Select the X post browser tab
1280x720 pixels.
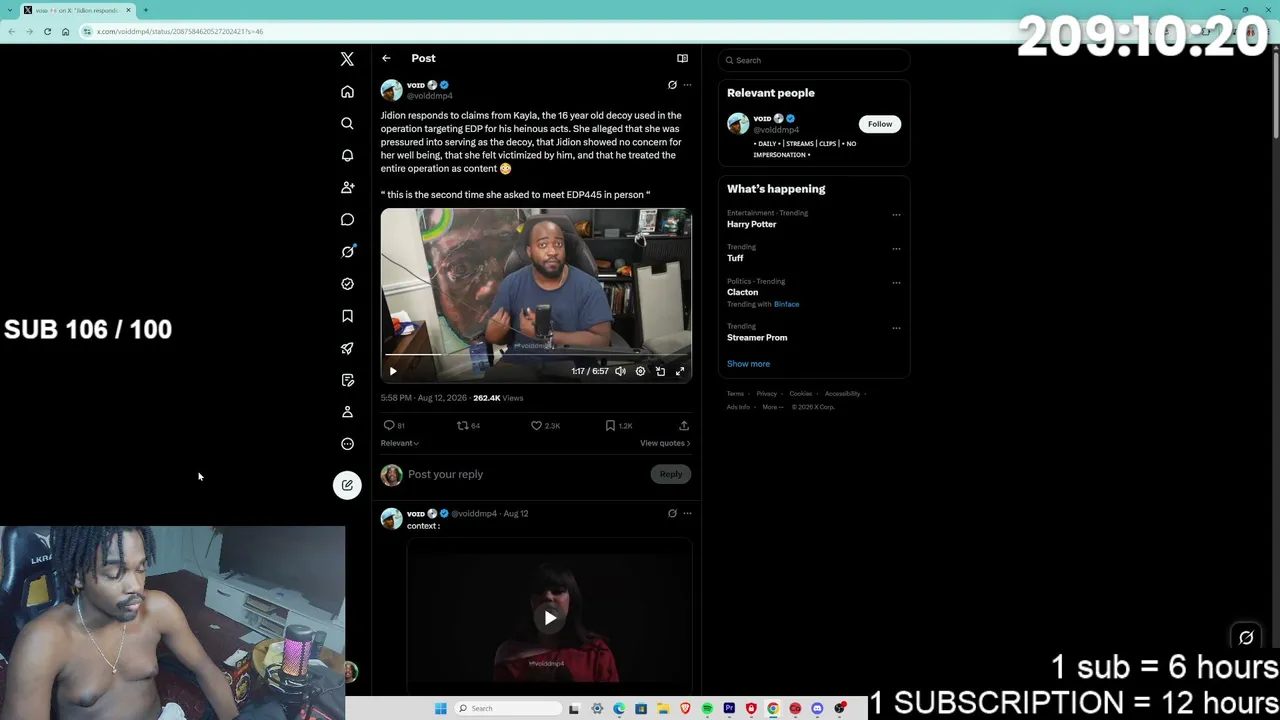[76, 10]
